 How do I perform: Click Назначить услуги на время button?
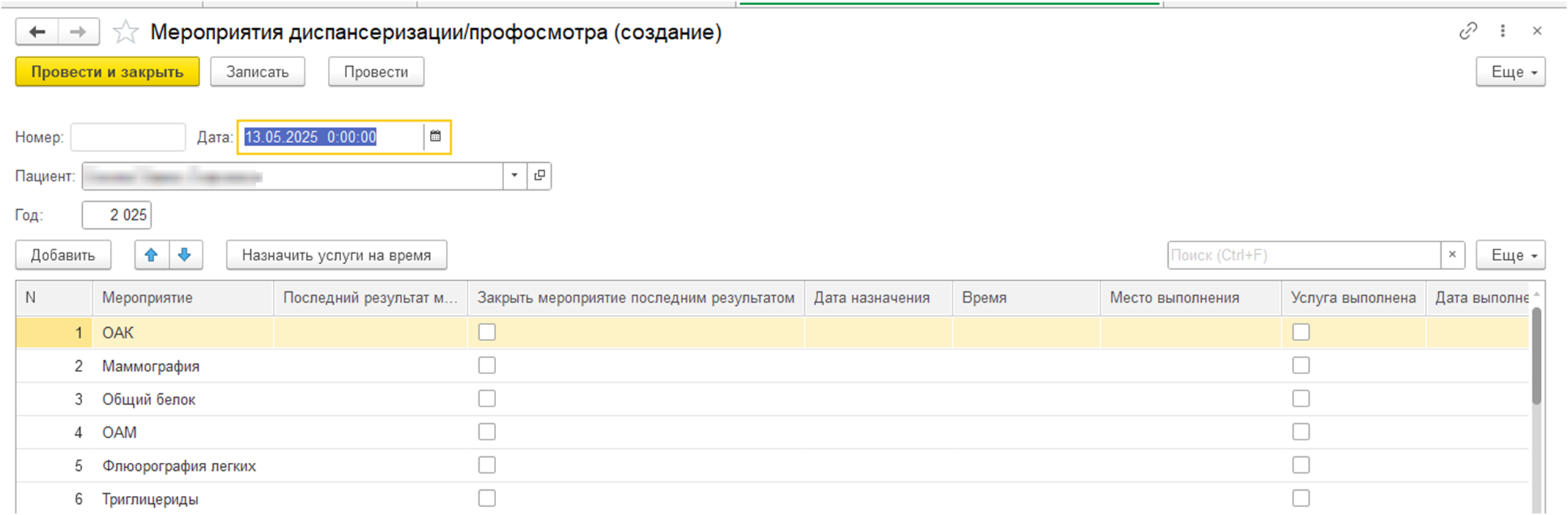336,255
